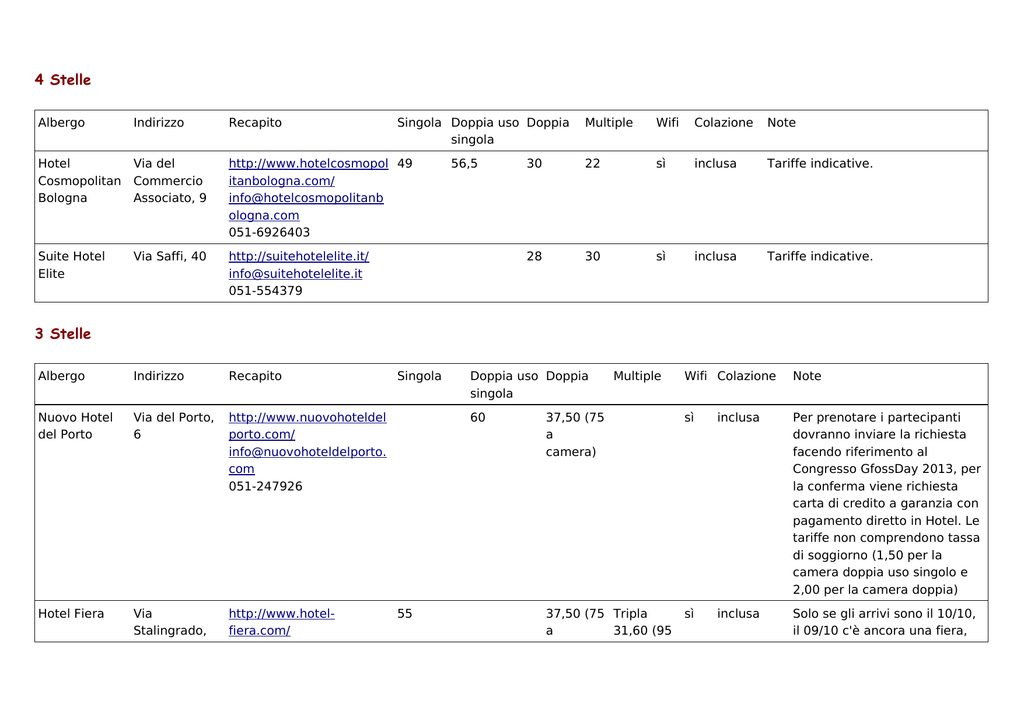Select the '4 Stelle' heading

63,80
